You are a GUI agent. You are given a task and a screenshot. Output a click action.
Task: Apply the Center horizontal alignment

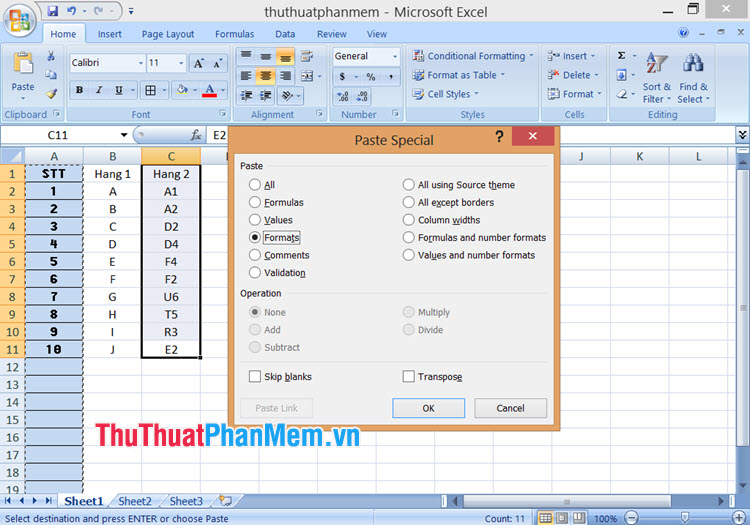coord(265,76)
